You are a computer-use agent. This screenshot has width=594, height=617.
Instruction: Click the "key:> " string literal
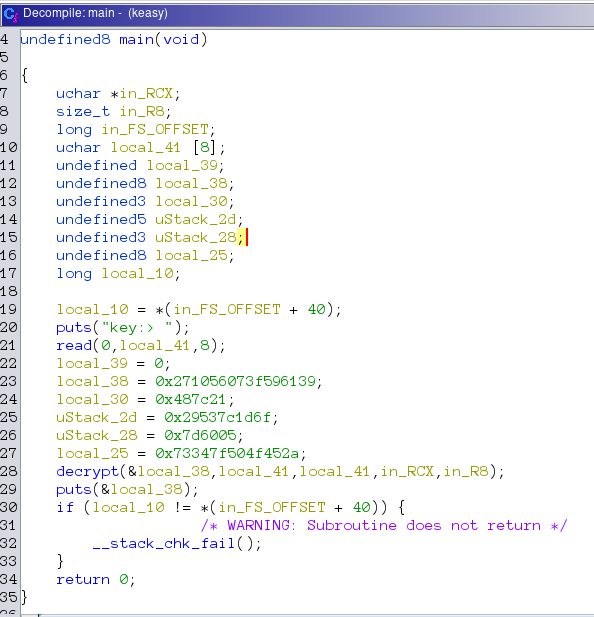137,327
